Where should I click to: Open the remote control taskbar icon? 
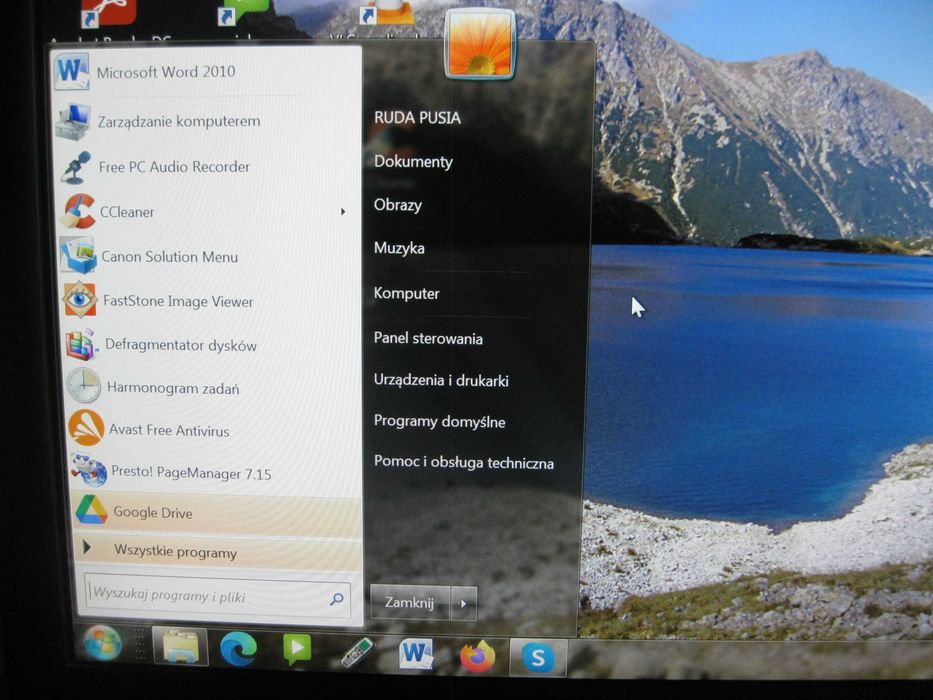(x=357, y=652)
